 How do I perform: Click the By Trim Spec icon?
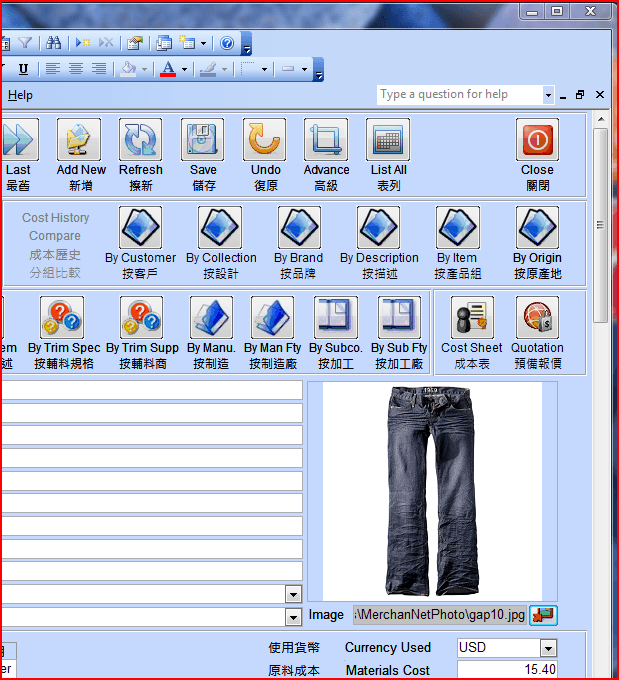point(63,319)
